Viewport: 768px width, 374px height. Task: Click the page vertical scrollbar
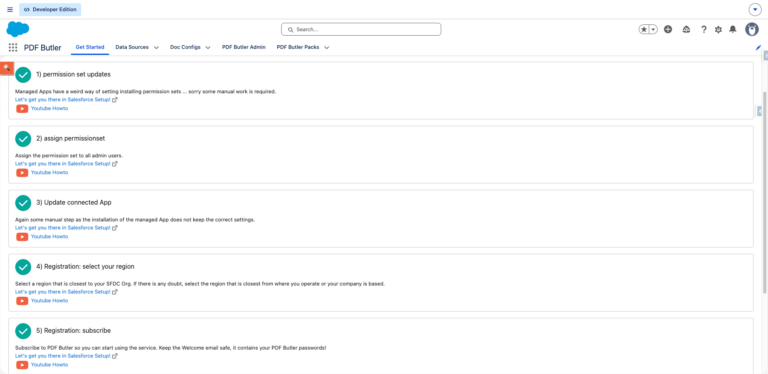pyautogui.click(x=765, y=192)
